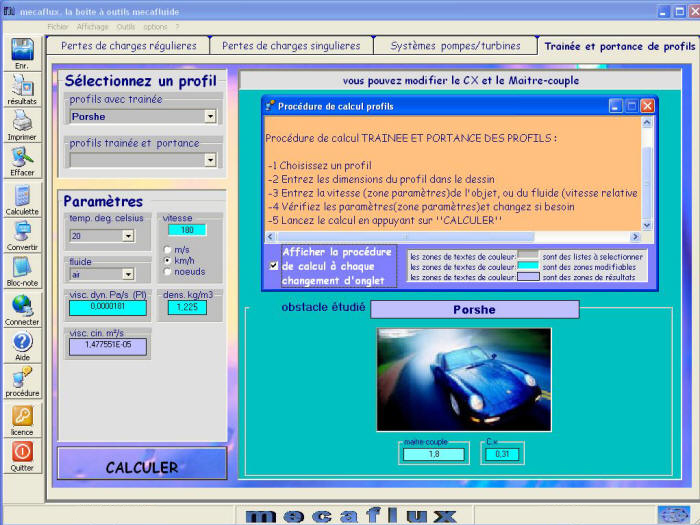Viewport: 700px width, 525px height.
Task: Click the Effacer eraser icon
Action: [21, 158]
